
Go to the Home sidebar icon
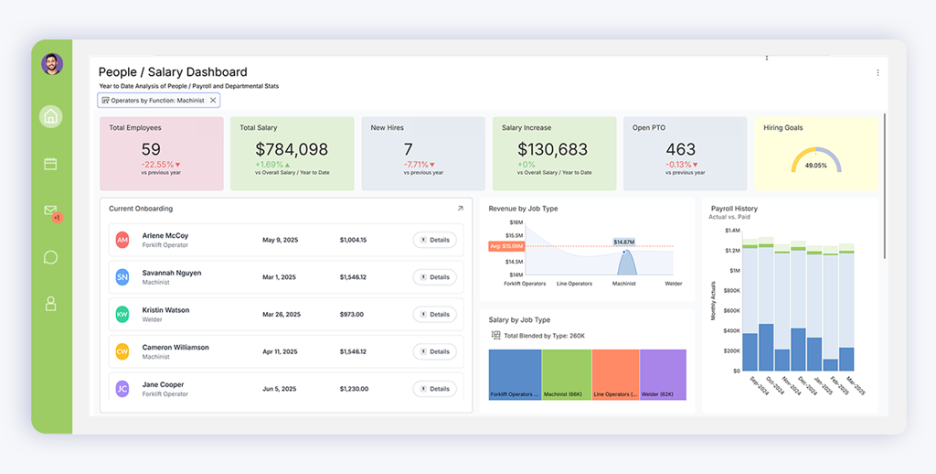point(51,116)
